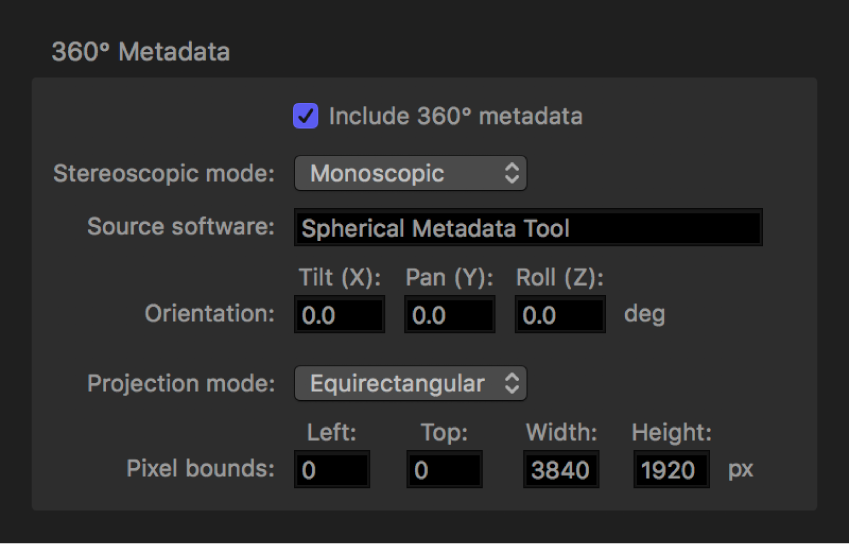The image size is (849, 545).
Task: Click the "Orientation:" label
Action: point(209,314)
